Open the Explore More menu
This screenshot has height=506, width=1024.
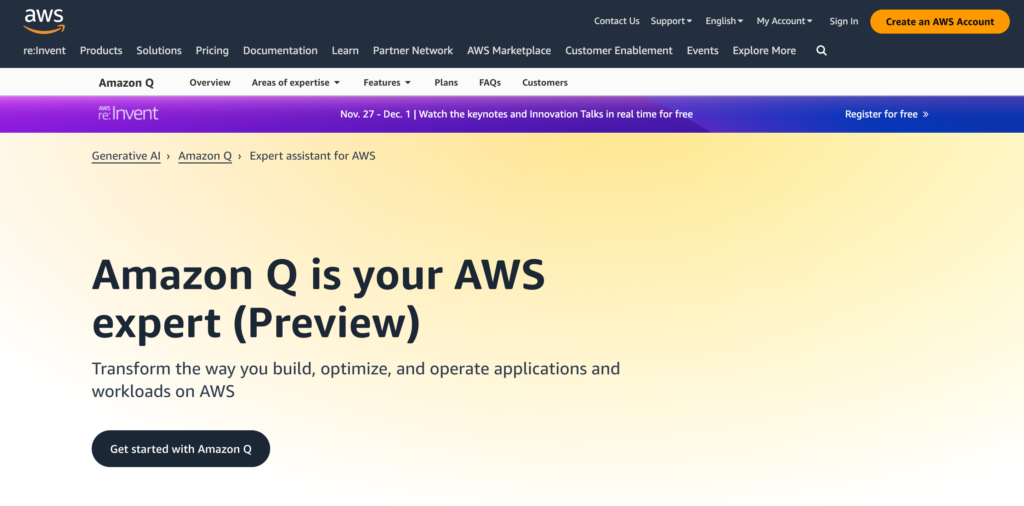764,50
